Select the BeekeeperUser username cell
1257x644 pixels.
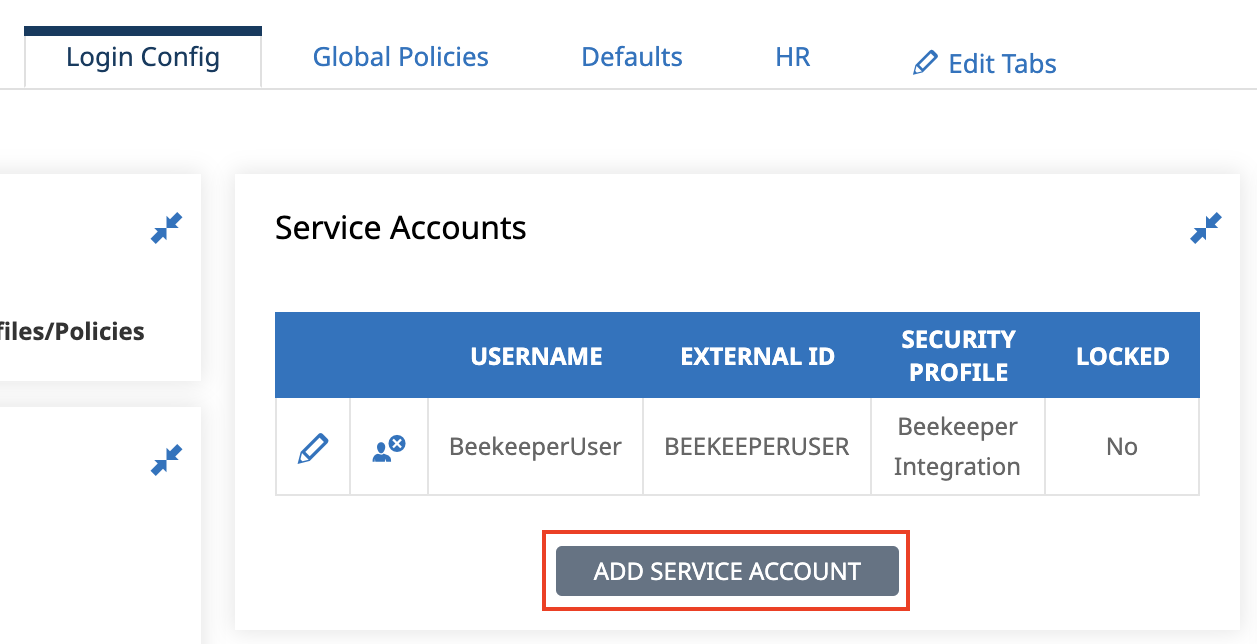(536, 446)
